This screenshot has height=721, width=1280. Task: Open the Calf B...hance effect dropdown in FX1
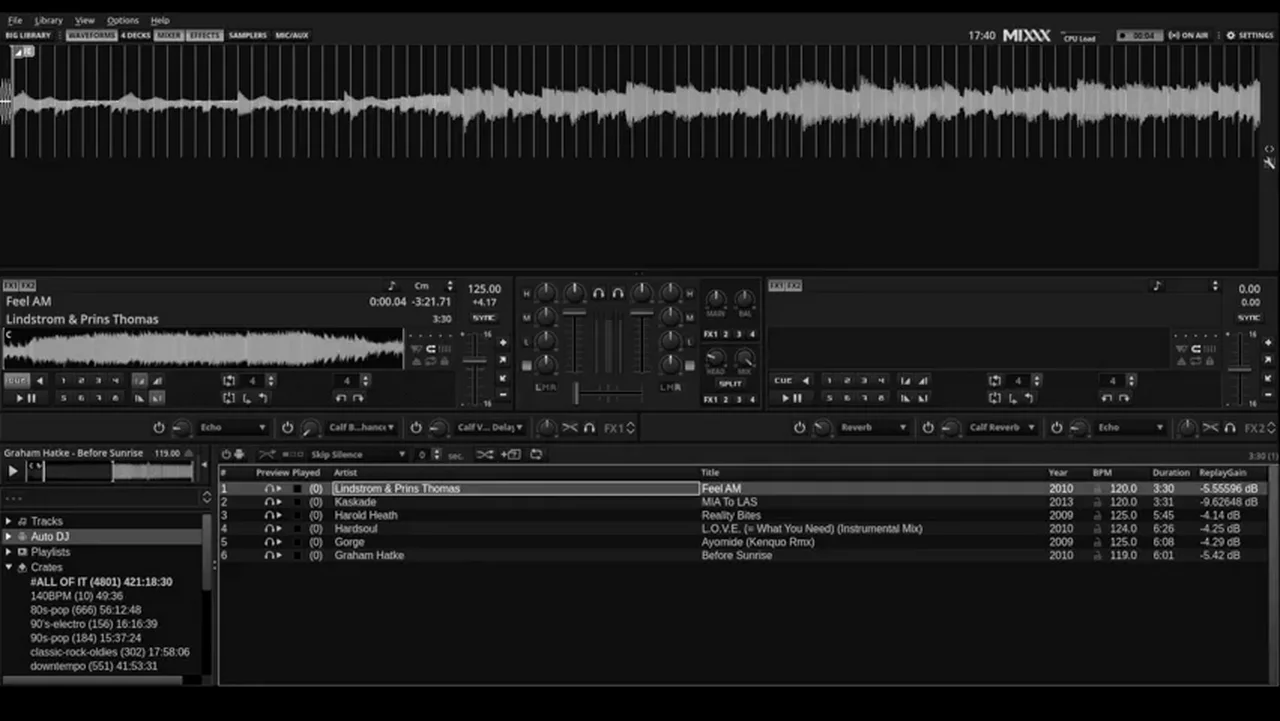[361, 427]
